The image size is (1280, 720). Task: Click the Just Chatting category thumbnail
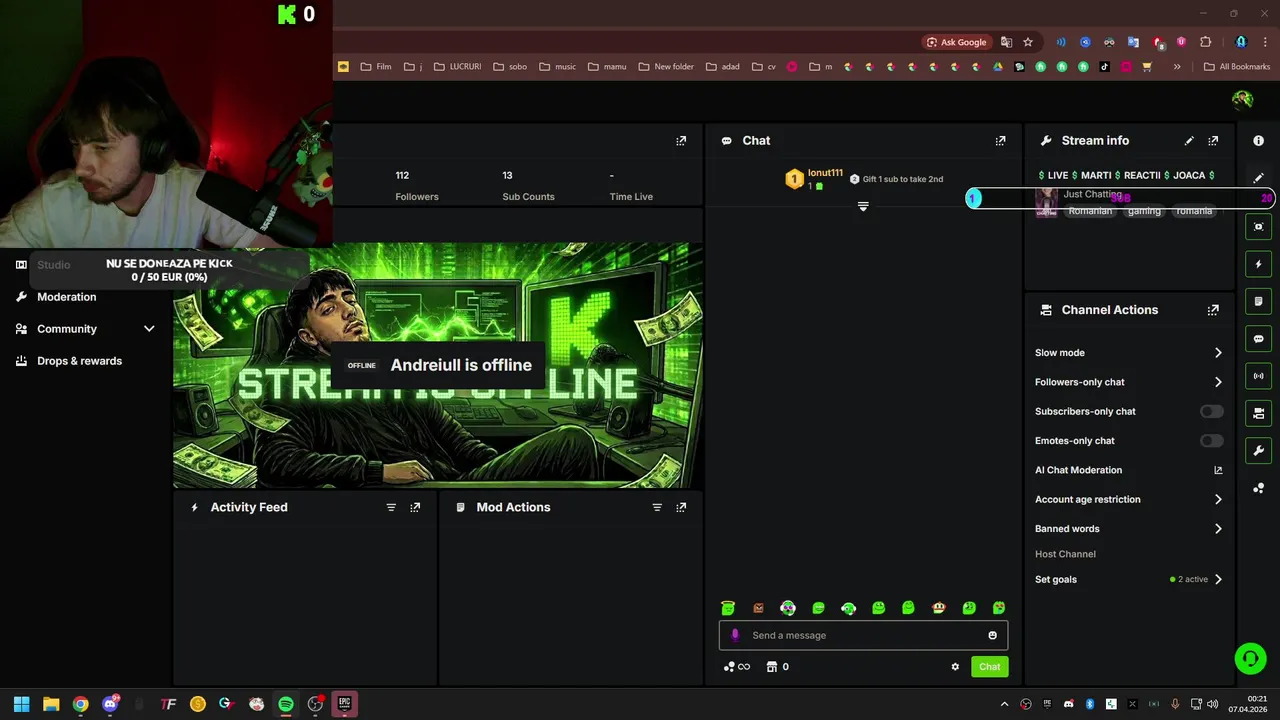[1046, 203]
